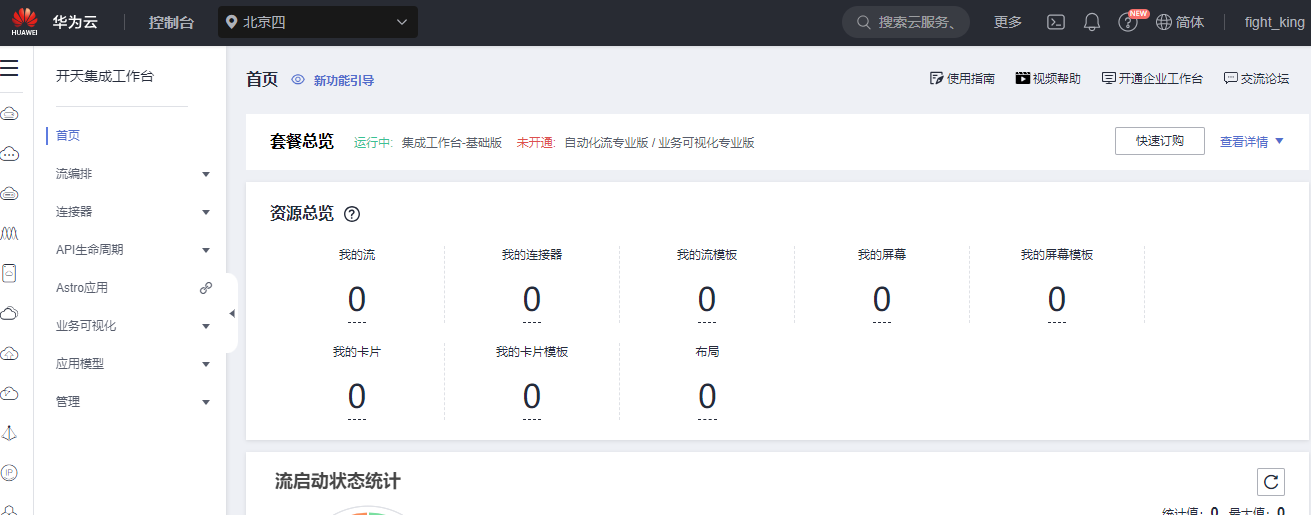1311x515 pixels.
Task: Open 流编排 in the sidebar
Action: (x=74, y=174)
